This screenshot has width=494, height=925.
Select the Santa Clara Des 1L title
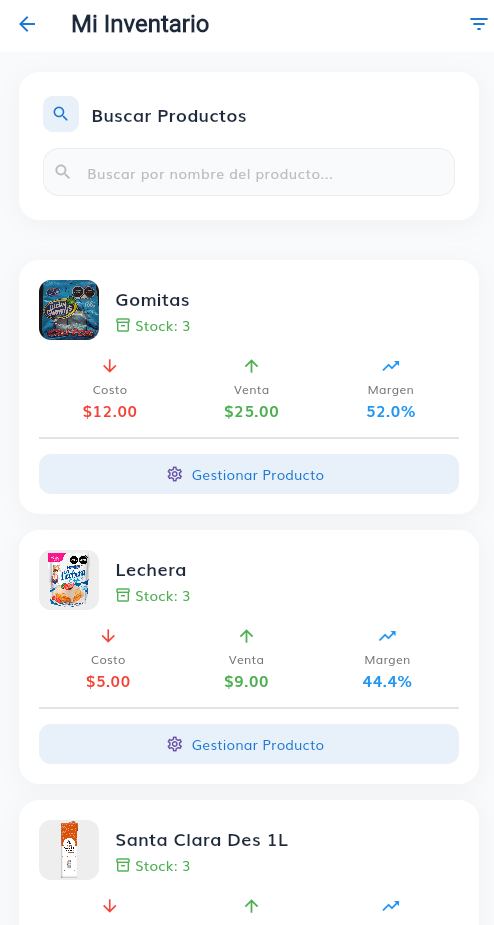click(x=202, y=840)
